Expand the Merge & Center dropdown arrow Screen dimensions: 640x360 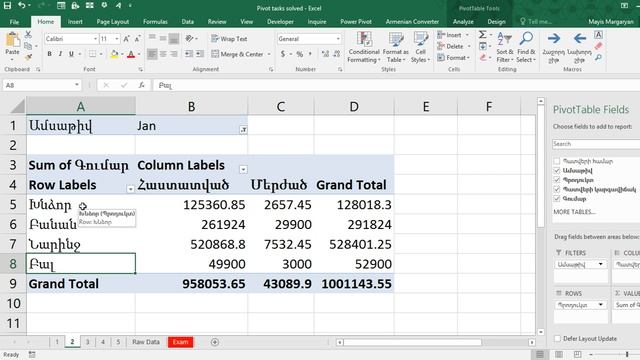(269, 54)
